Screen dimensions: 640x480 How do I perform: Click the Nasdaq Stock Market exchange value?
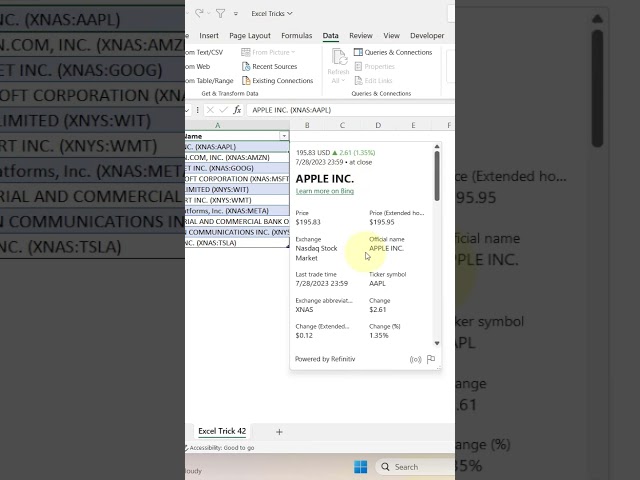(316, 253)
